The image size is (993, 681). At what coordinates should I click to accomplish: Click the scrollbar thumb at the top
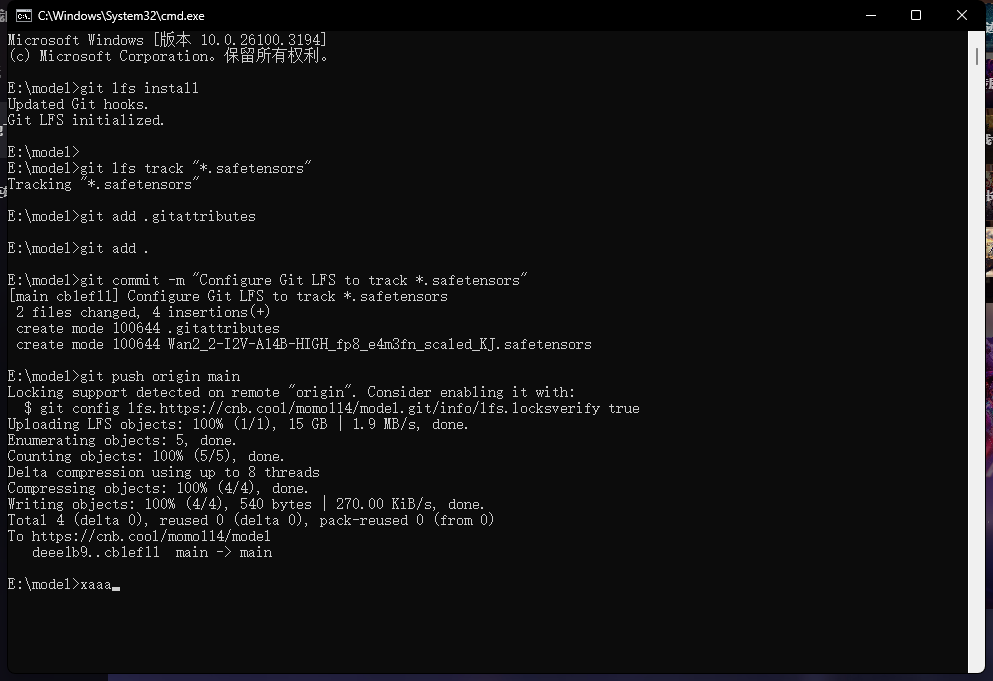tap(977, 50)
